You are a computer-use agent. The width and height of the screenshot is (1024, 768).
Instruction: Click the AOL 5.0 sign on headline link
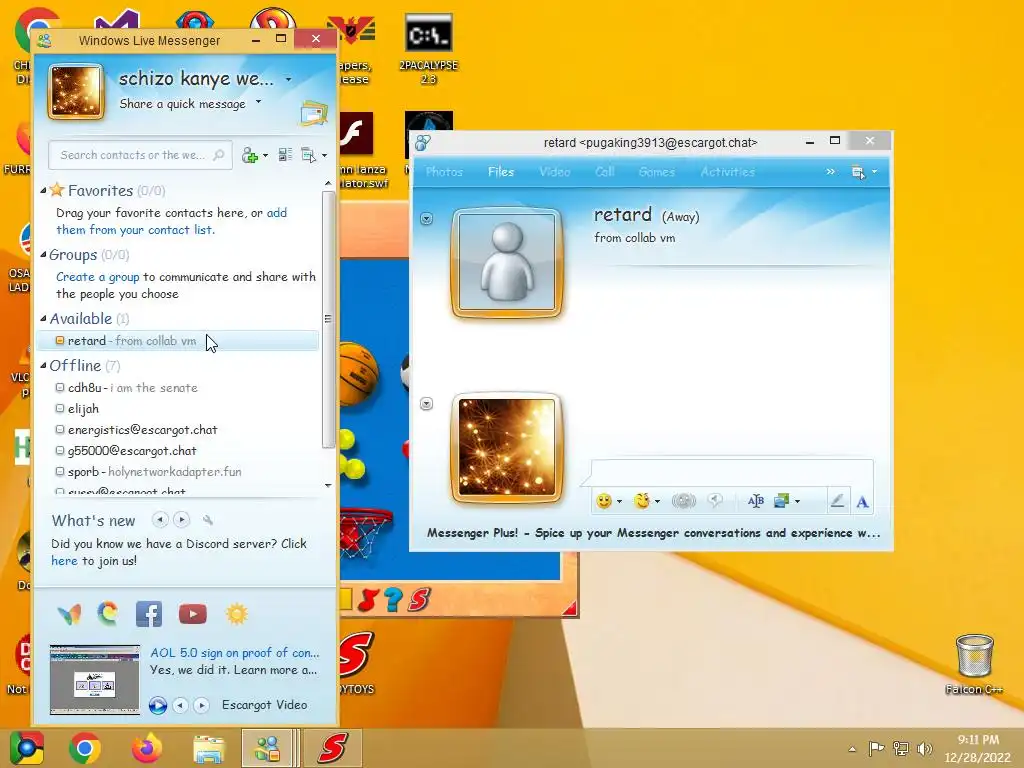coord(235,652)
